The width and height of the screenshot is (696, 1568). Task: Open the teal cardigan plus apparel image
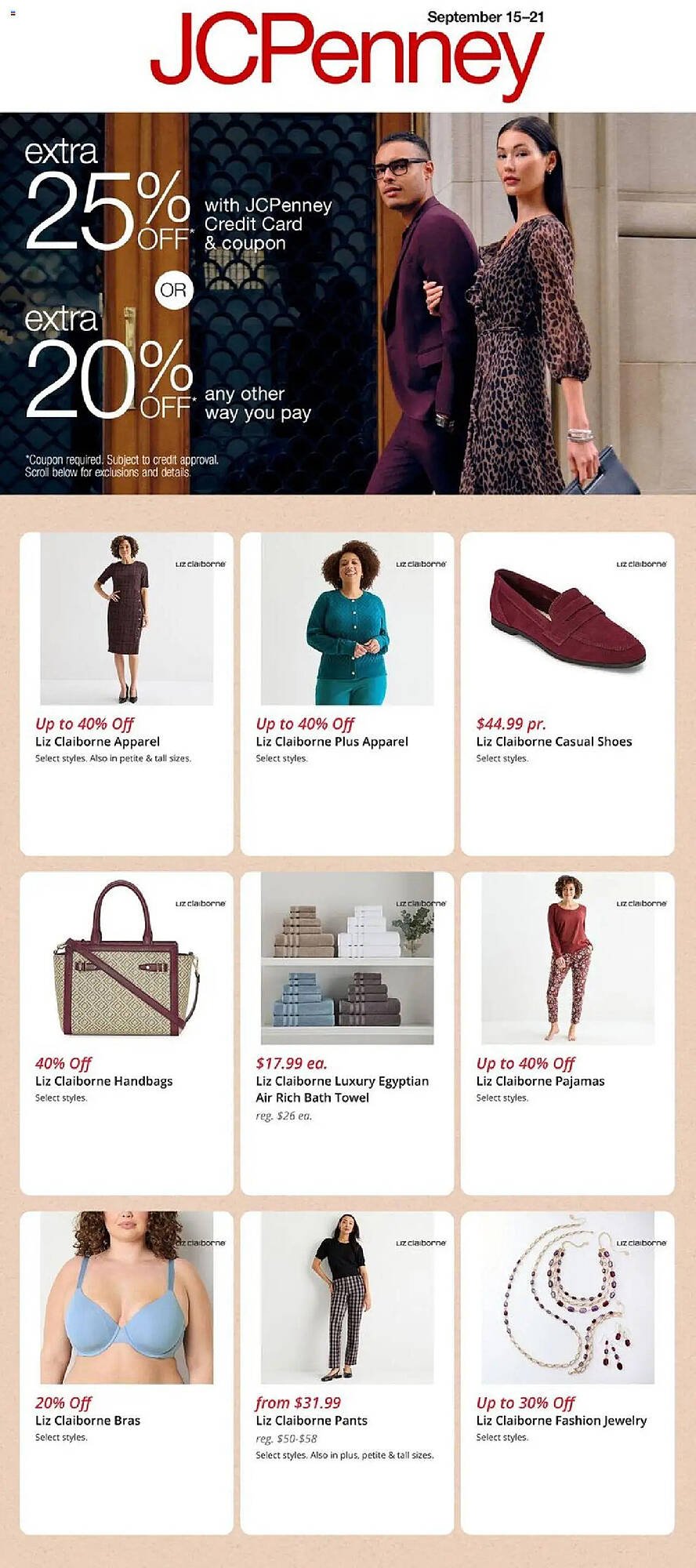346,619
